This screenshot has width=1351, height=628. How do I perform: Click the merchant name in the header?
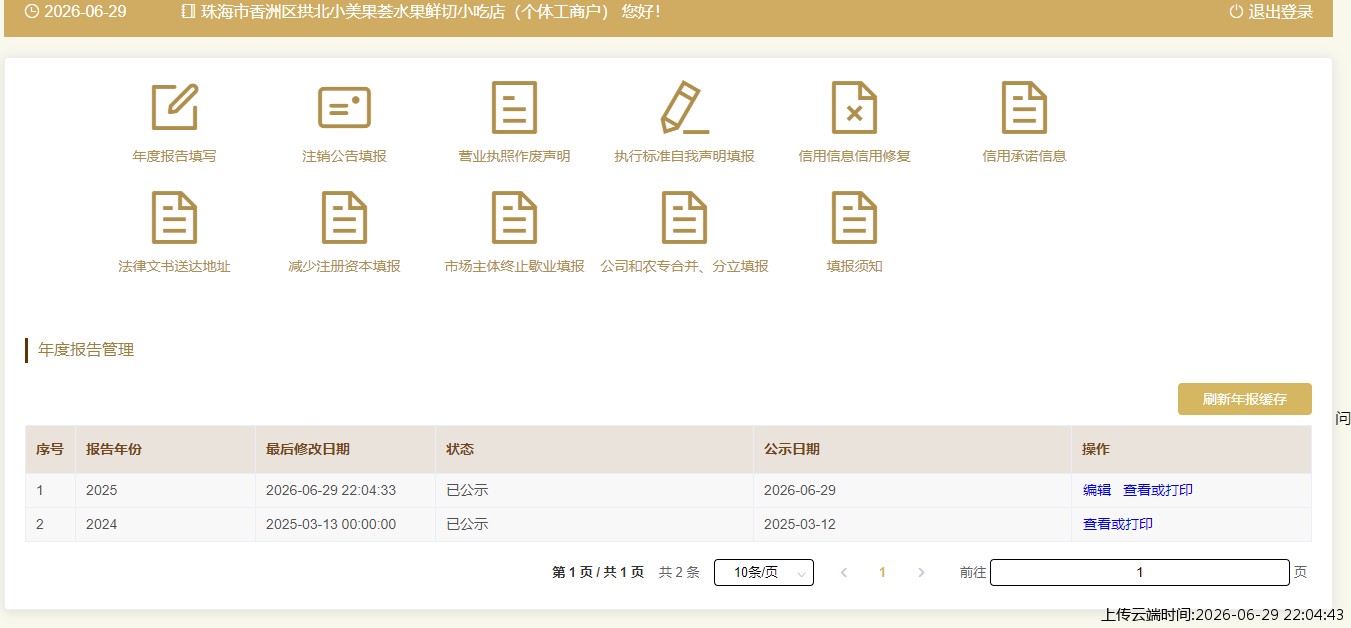click(406, 12)
